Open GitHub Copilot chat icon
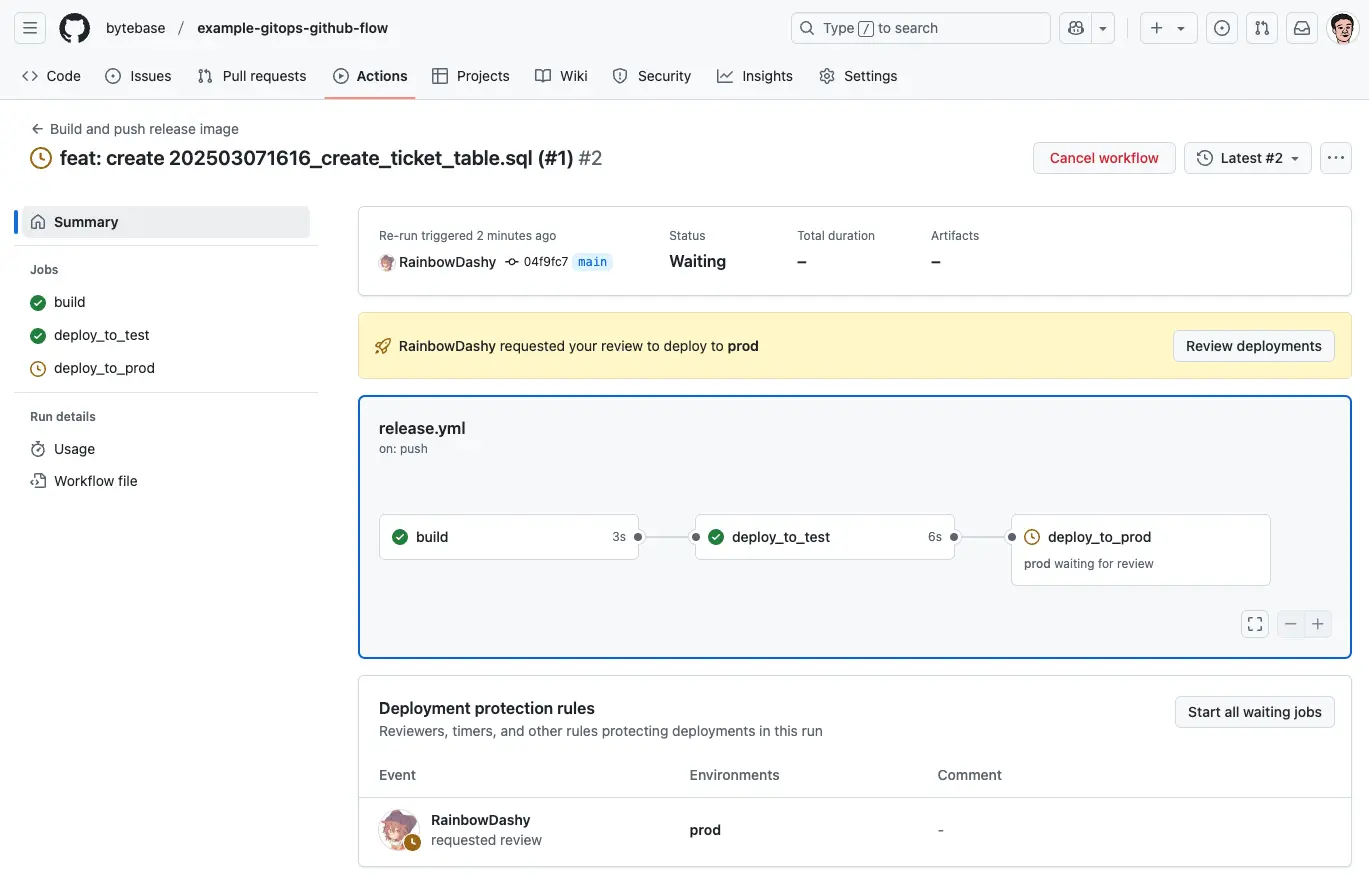This screenshot has width=1369, height=879. (1078, 27)
